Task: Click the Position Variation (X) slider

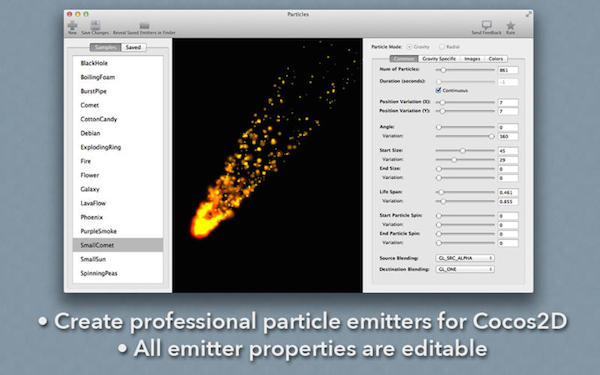Action: tap(465, 102)
